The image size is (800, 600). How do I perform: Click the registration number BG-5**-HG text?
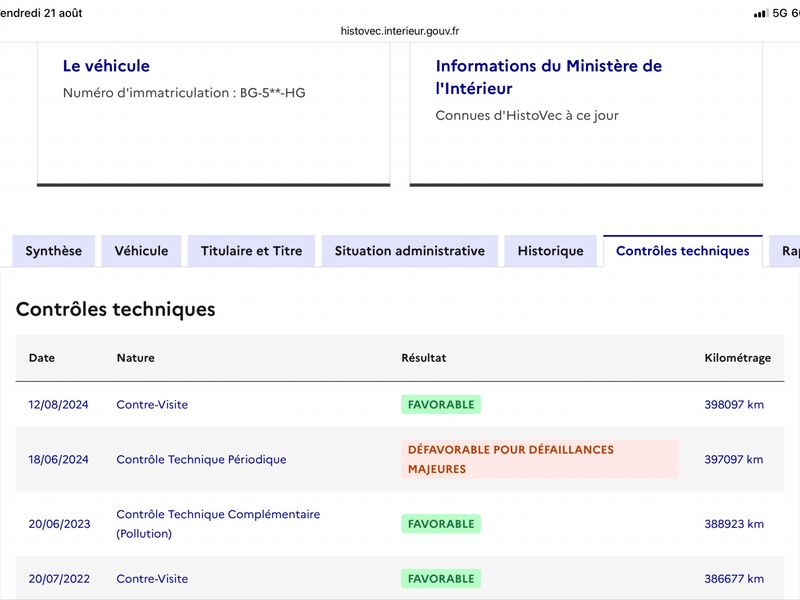tap(272, 93)
